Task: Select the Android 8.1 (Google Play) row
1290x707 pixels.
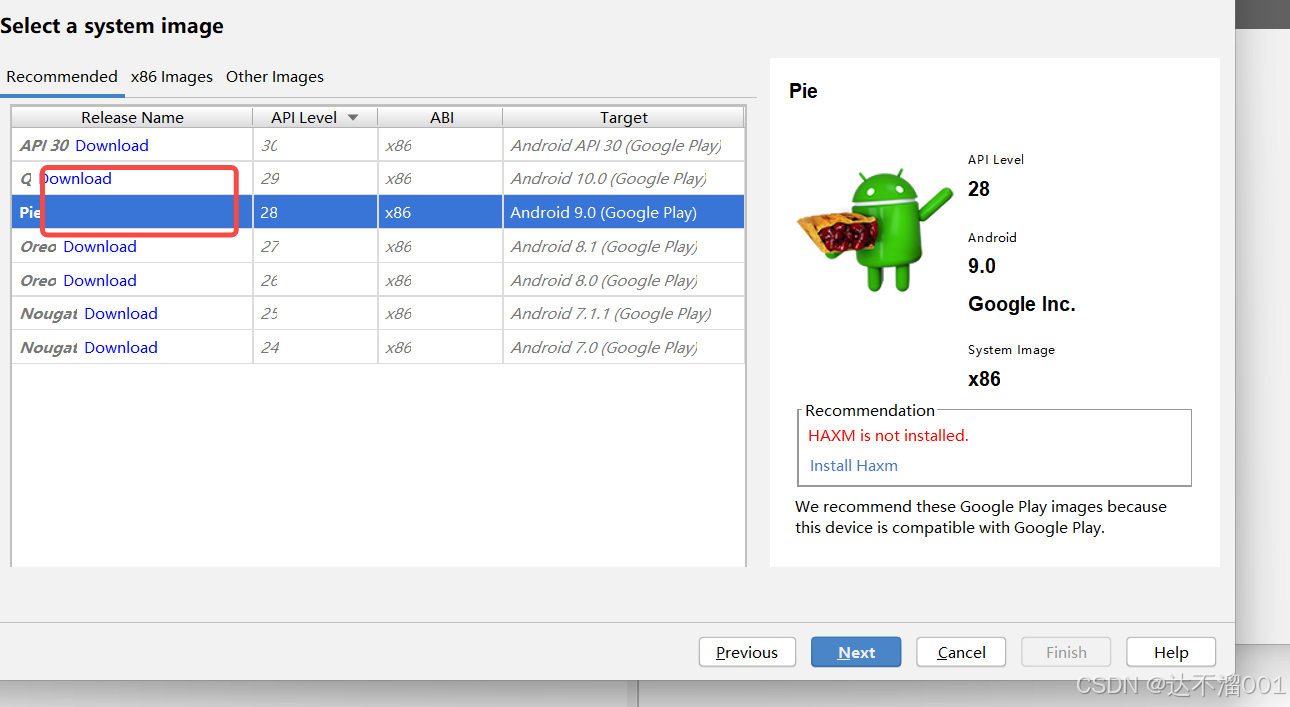Action: [x=378, y=246]
